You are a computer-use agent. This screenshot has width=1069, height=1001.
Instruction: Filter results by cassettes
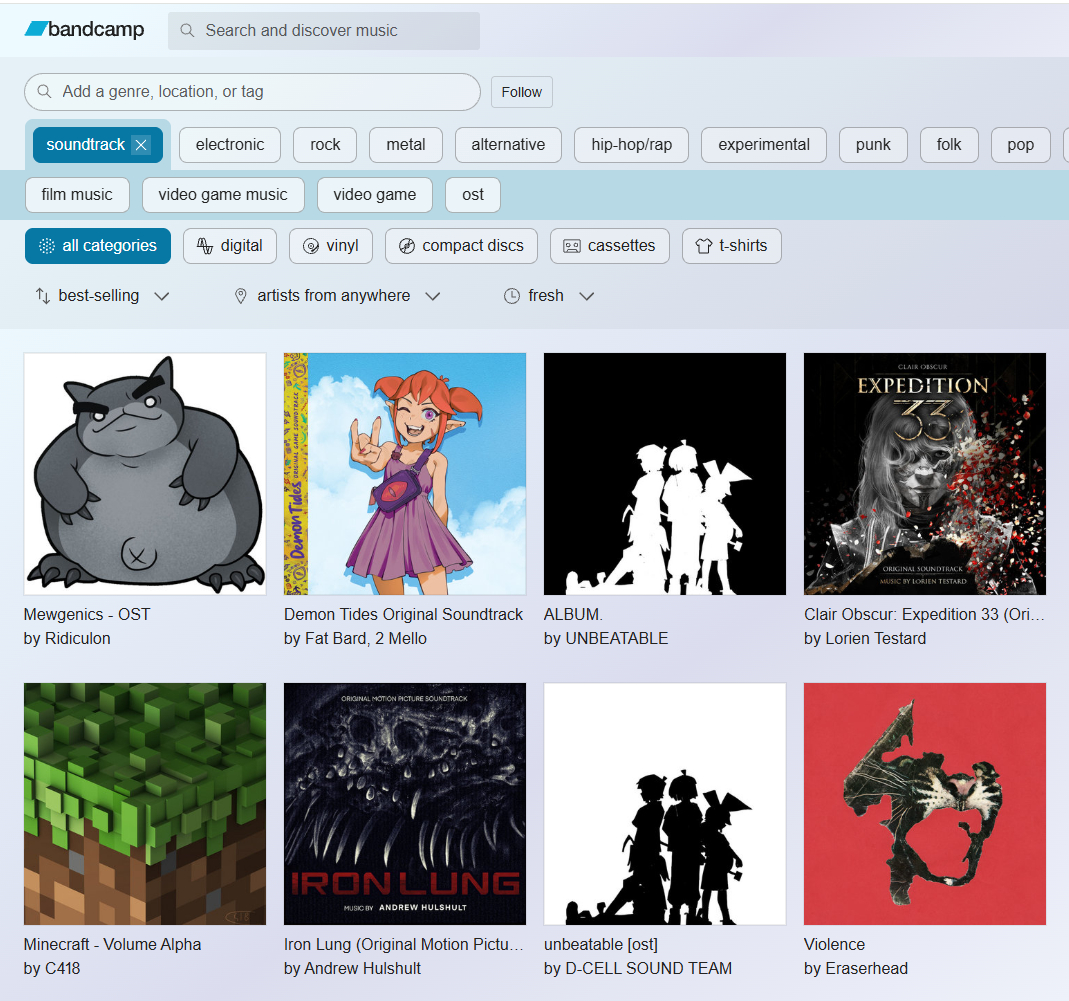point(609,246)
